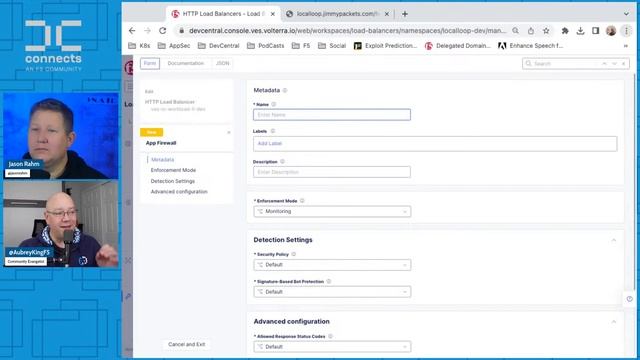The width and height of the screenshot is (640, 360).
Task: Open the AppSec bookmarks folder
Action: (174, 46)
